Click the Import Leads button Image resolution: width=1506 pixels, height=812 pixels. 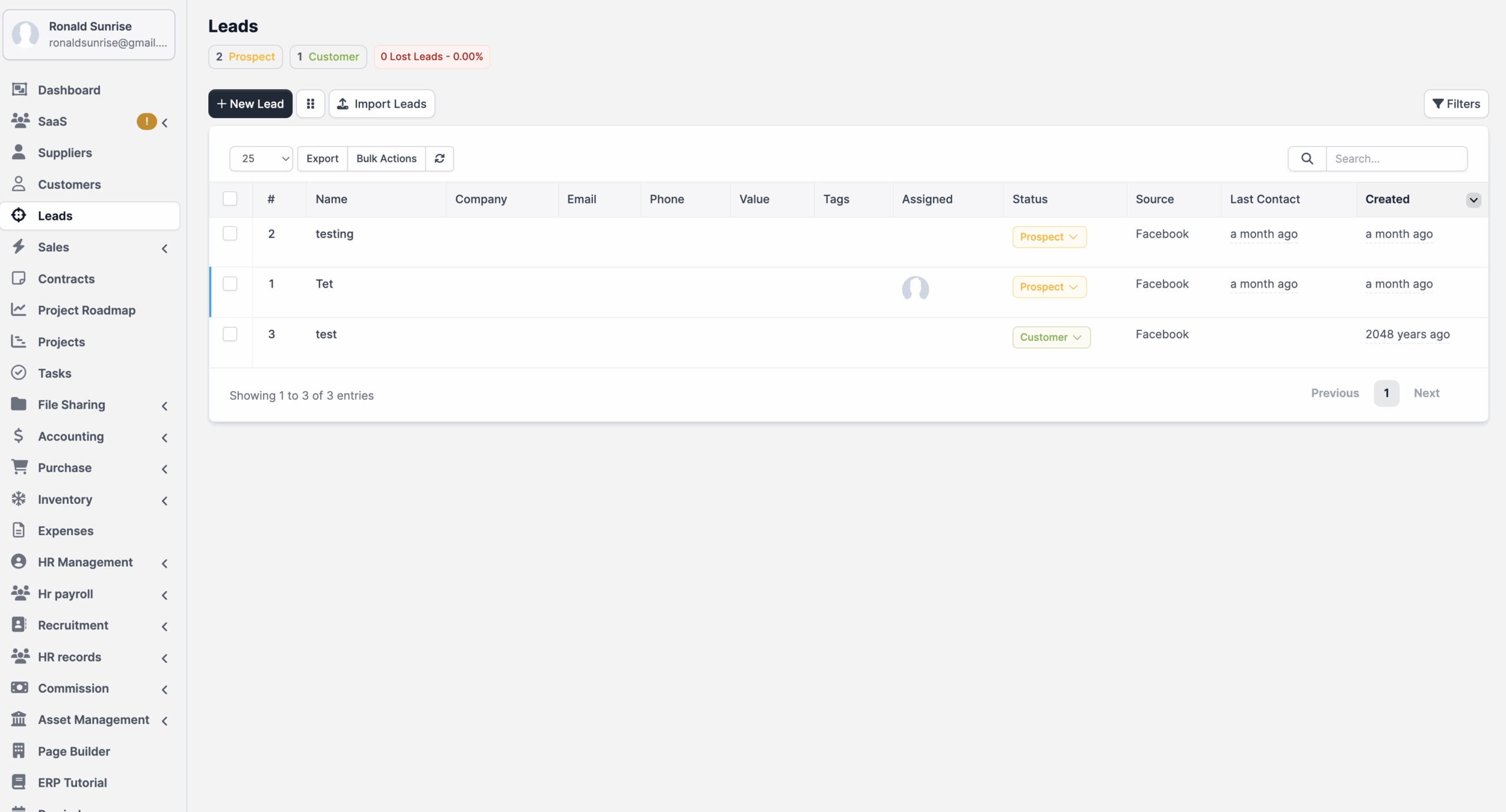click(x=382, y=104)
